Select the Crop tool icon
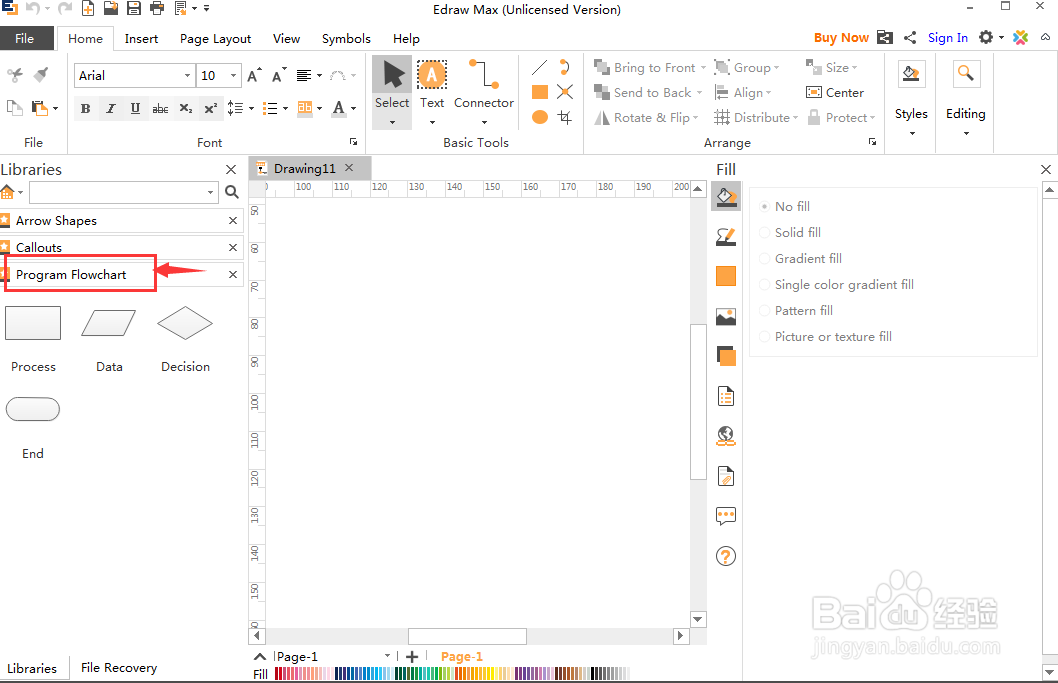Screen dimensions: 1058x683 [x=565, y=117]
